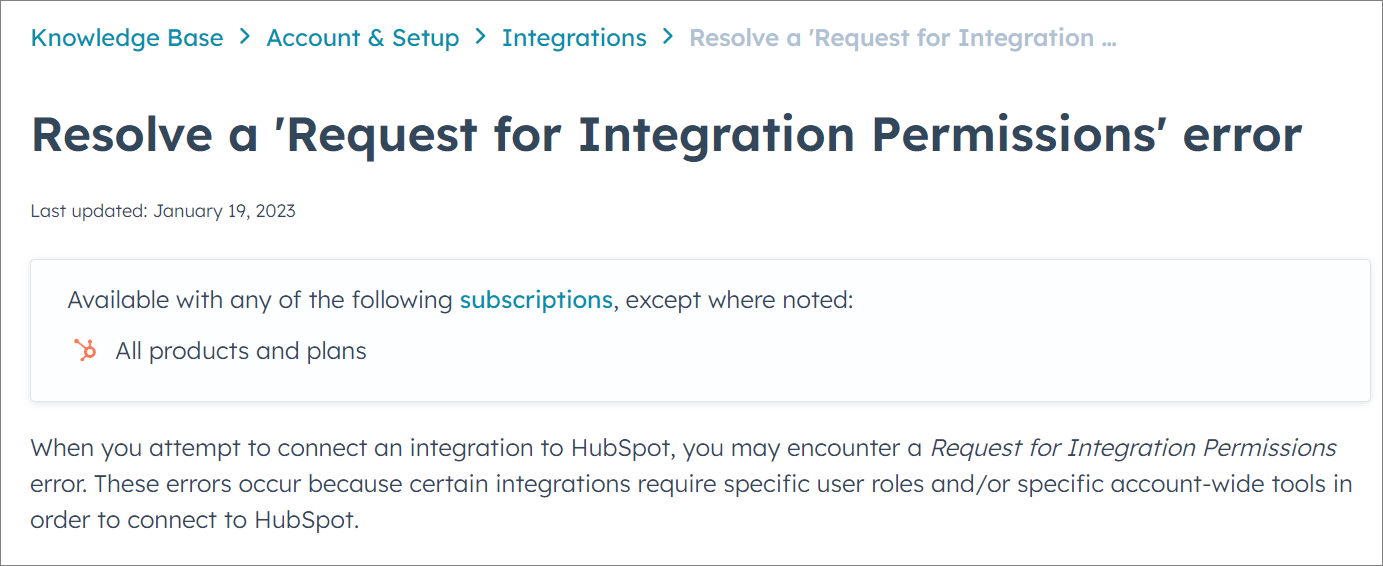Go to Account & Setup breadcrumb

[363, 38]
